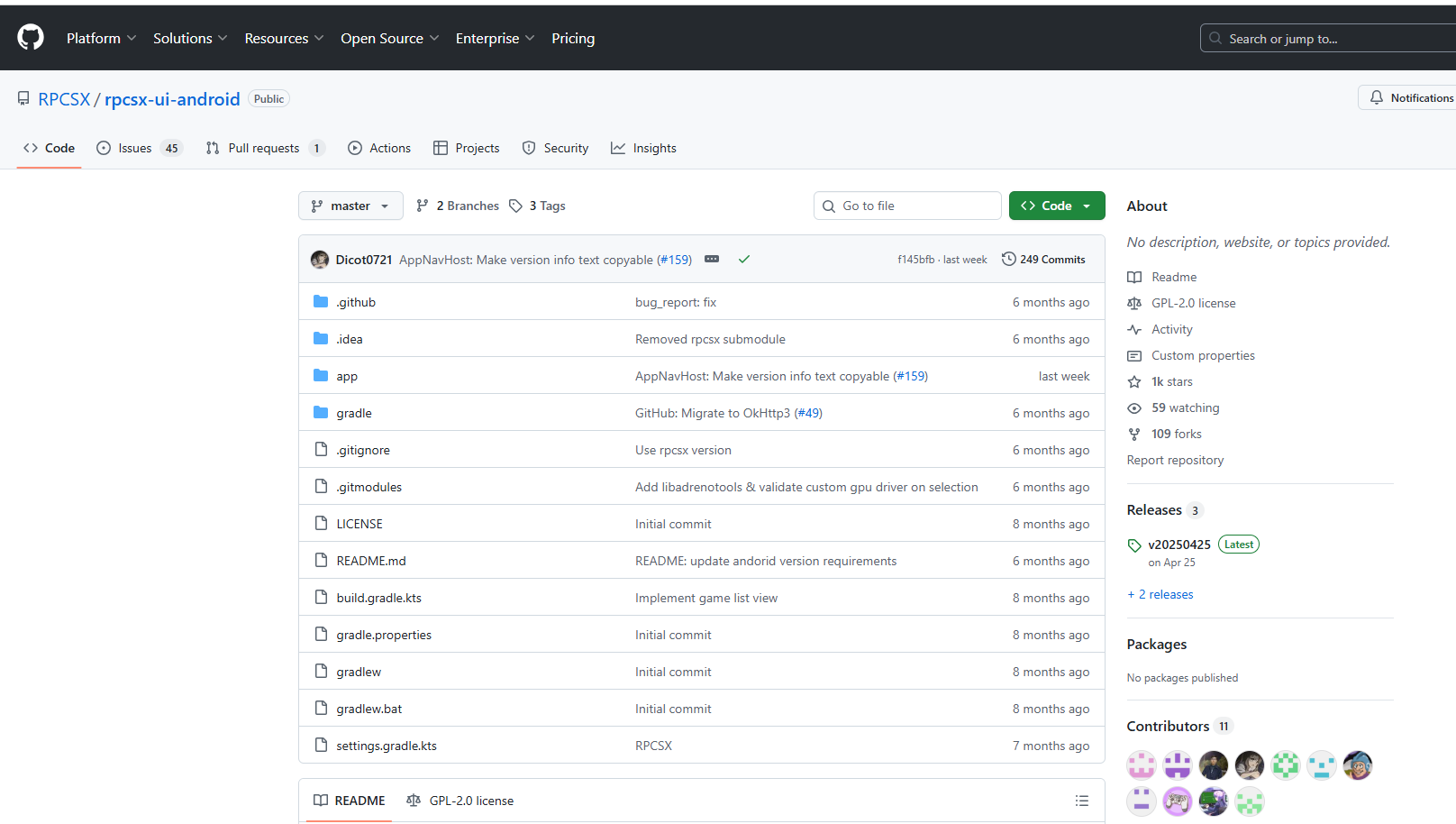Open the Pull requests tab
This screenshot has height=824, width=1456.
(265, 148)
